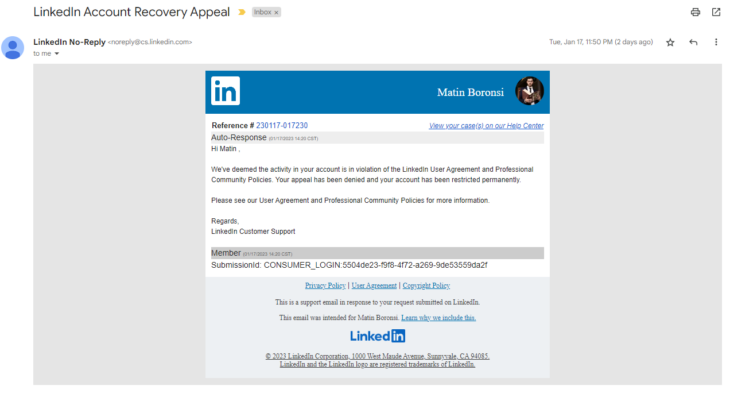Open the Privacy Policy link

pyautogui.click(x=325, y=285)
